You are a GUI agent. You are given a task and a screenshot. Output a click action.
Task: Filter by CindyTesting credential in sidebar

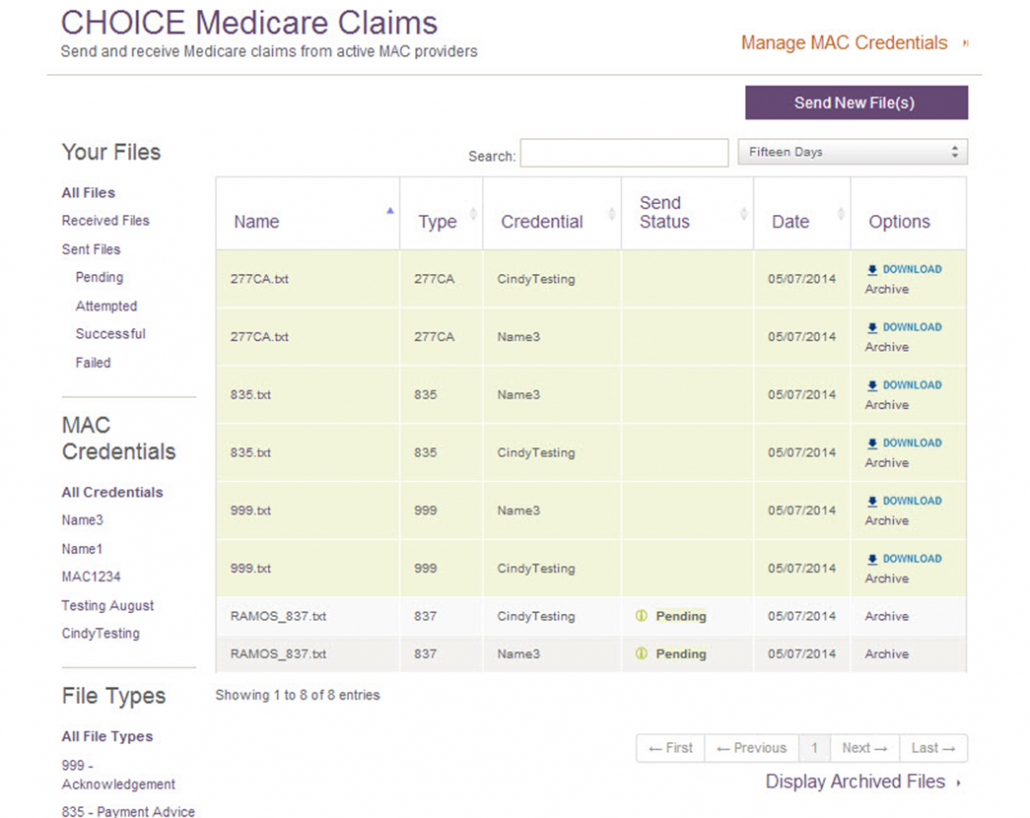pyautogui.click(x=100, y=633)
